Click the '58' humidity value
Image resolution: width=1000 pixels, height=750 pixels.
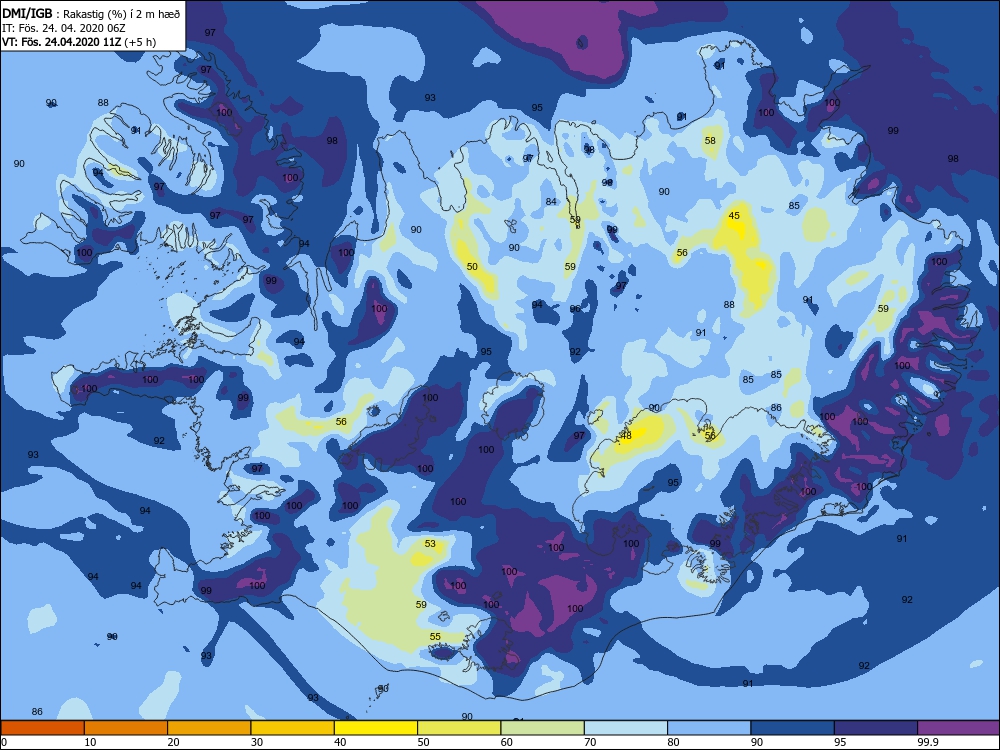pos(710,140)
